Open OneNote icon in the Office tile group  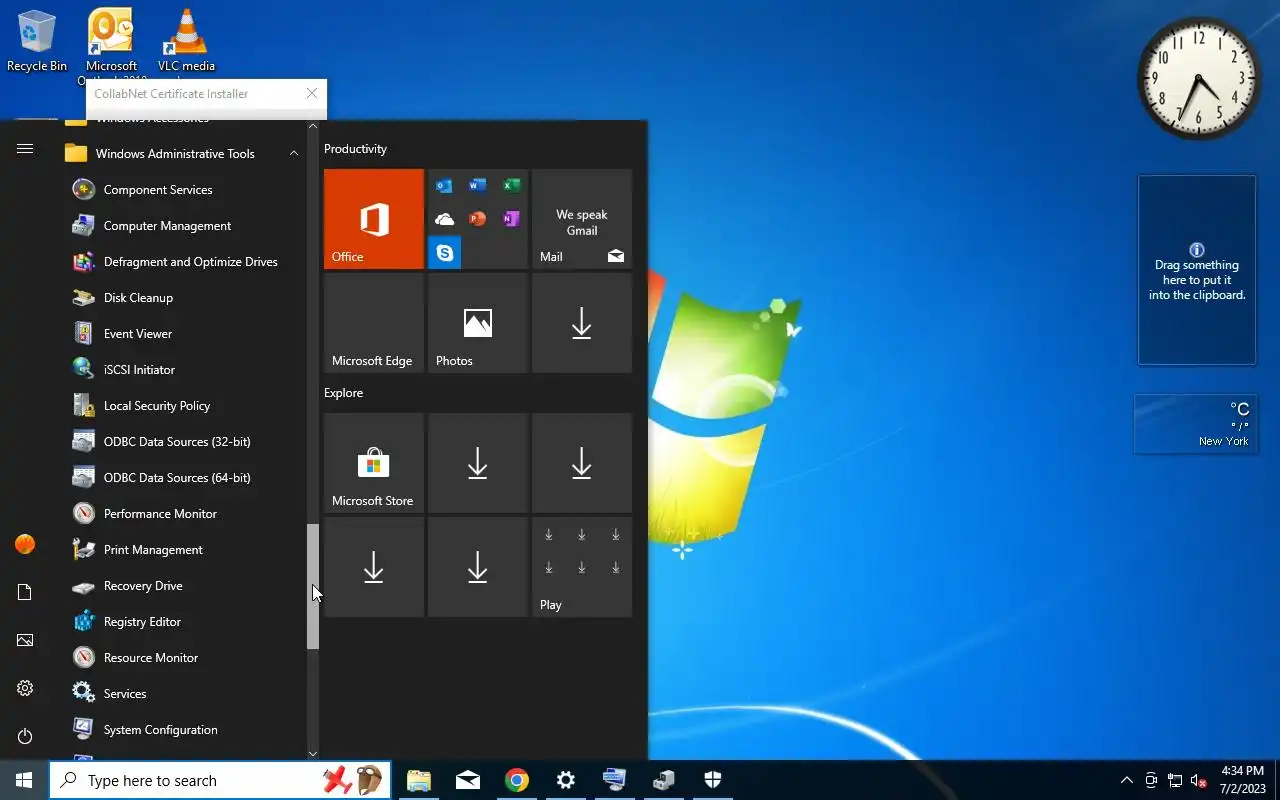511,219
